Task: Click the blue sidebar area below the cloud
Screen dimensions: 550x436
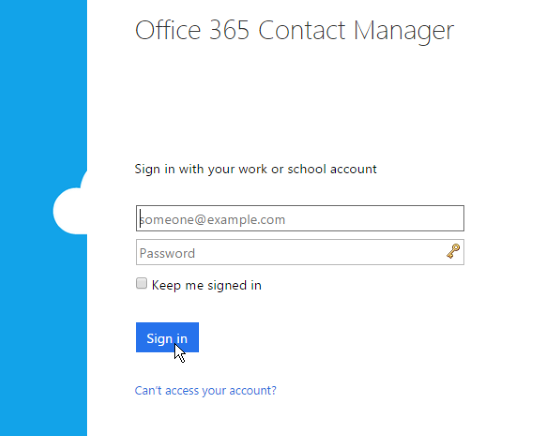Action: tap(43, 335)
